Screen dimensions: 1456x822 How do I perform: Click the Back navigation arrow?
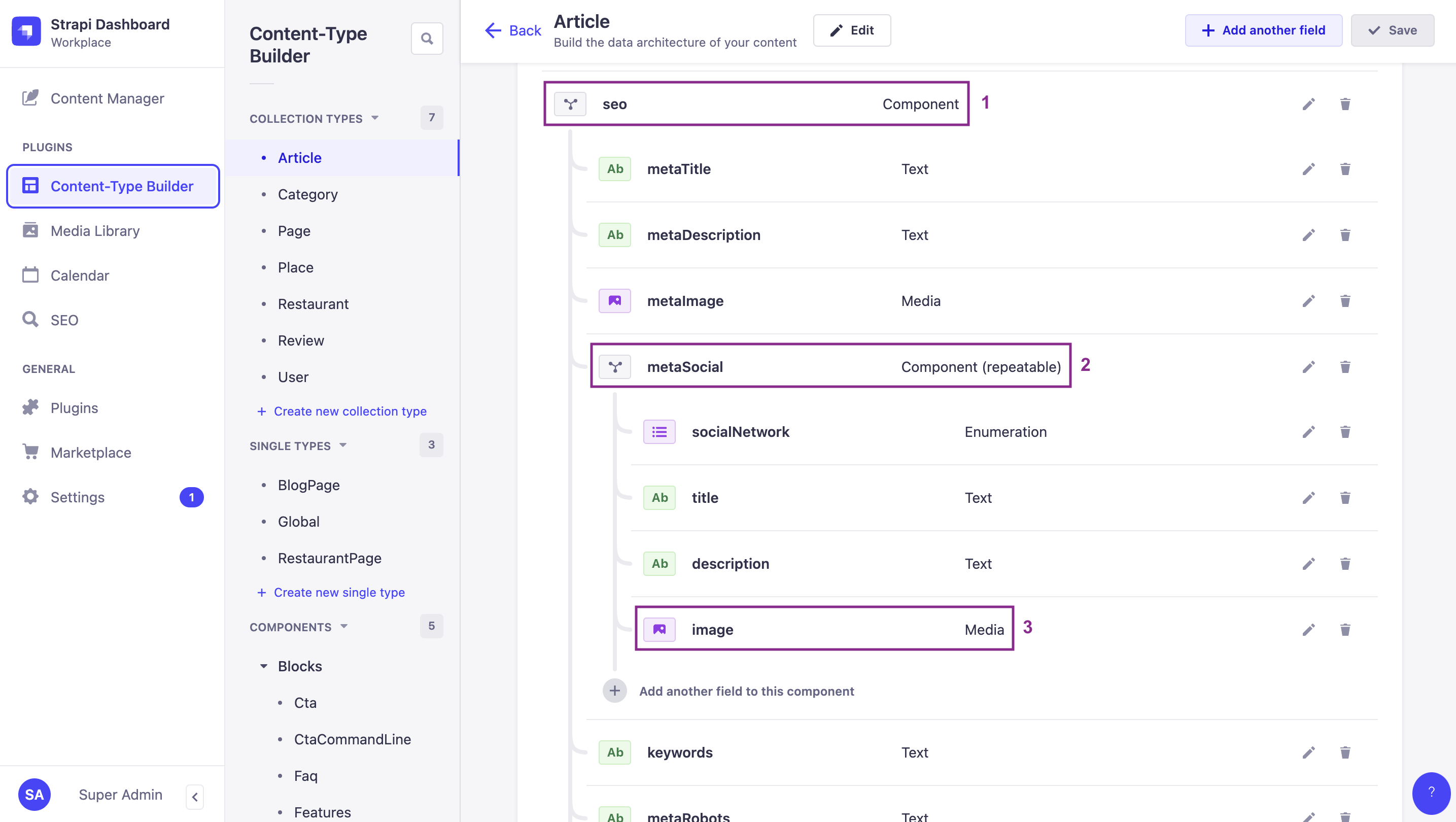[x=491, y=29]
